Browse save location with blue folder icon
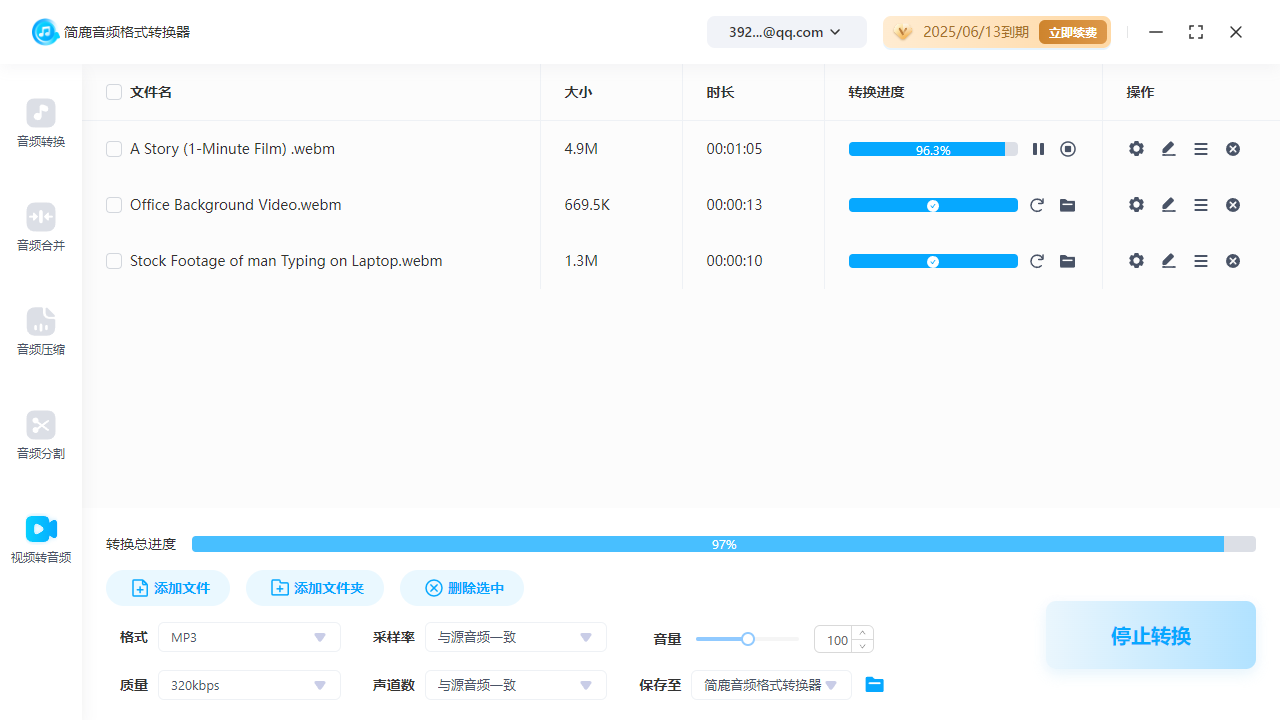Viewport: 1280px width, 720px height. coord(875,685)
